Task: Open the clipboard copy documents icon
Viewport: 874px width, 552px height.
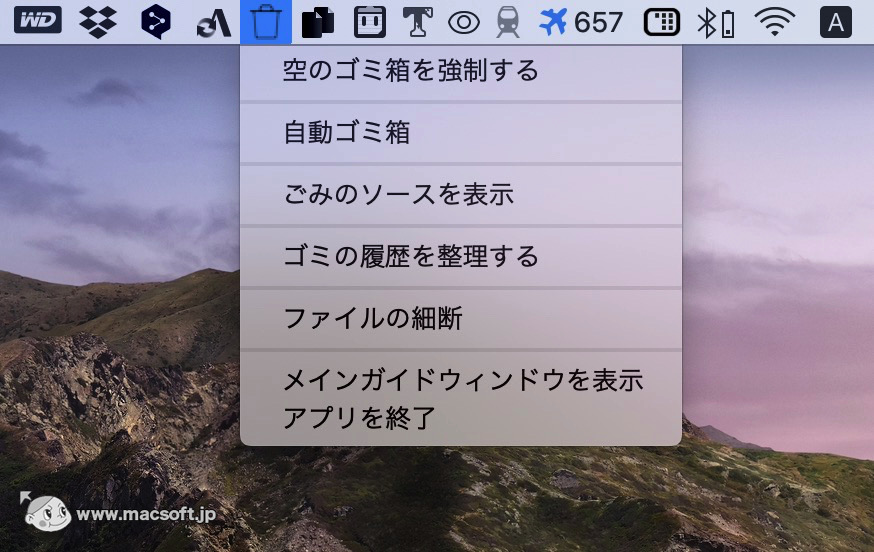Action: click(318, 22)
